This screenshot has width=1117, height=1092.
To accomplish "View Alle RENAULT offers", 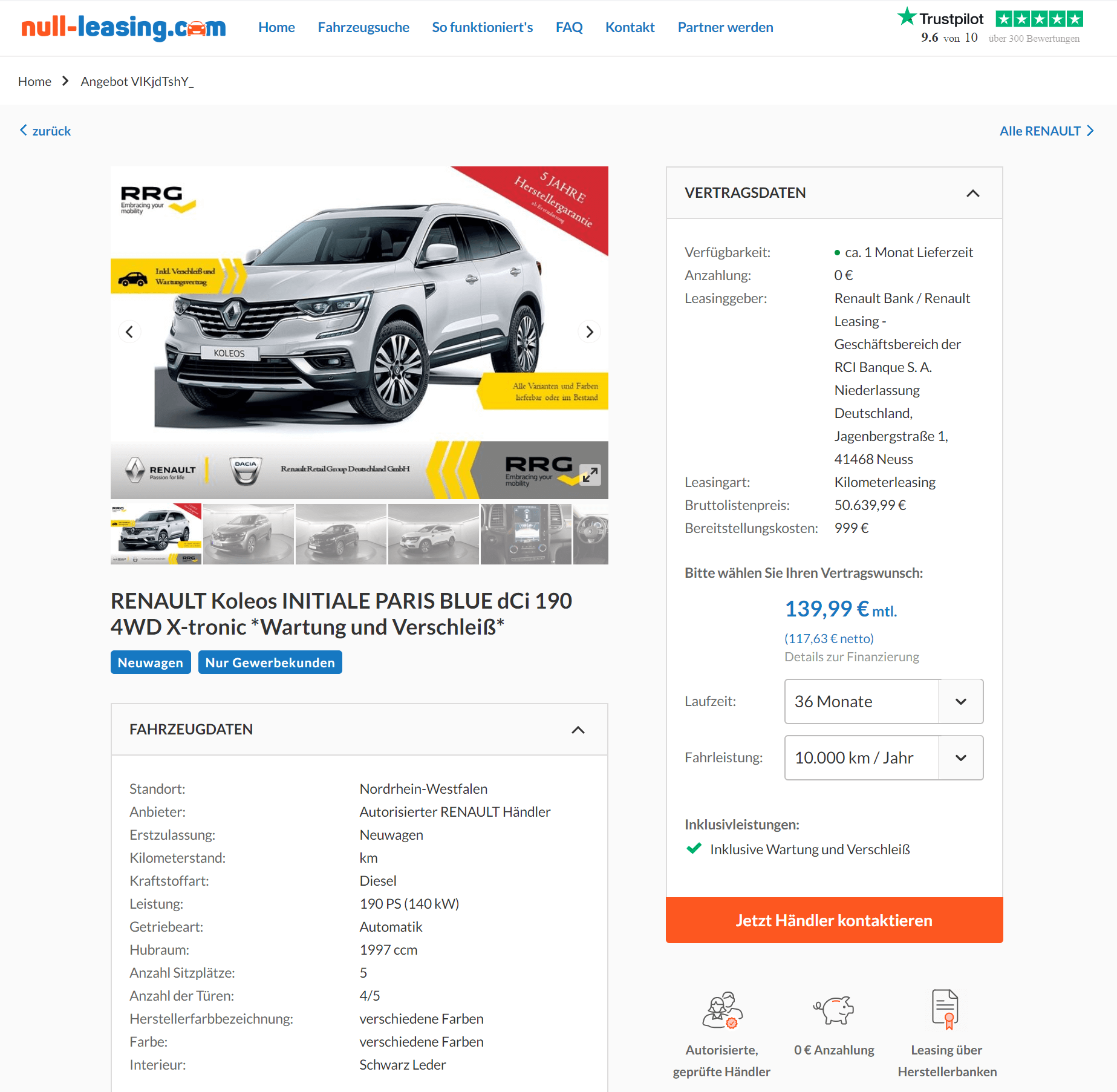I will tap(1047, 131).
